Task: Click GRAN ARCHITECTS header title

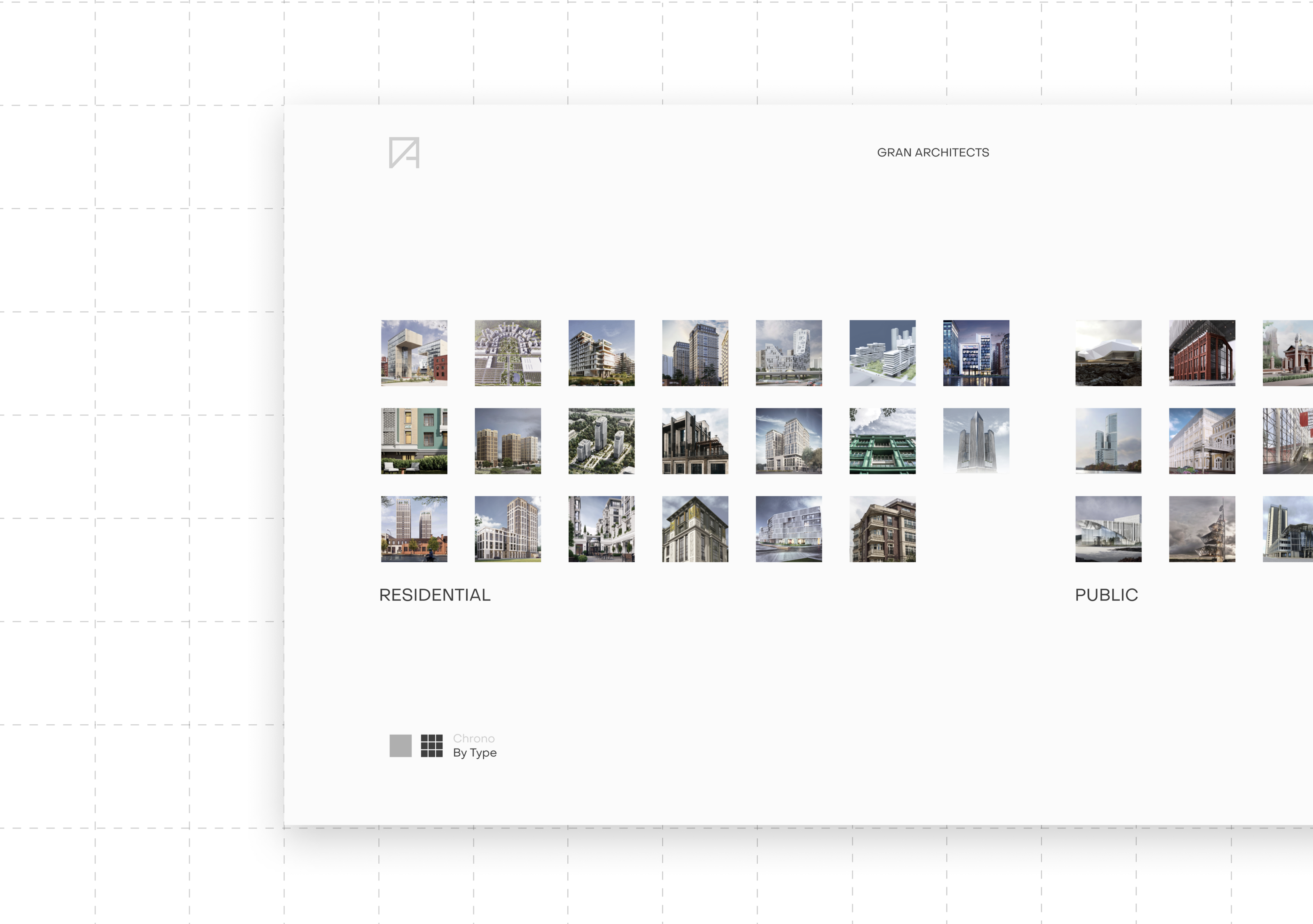Action: tap(933, 153)
